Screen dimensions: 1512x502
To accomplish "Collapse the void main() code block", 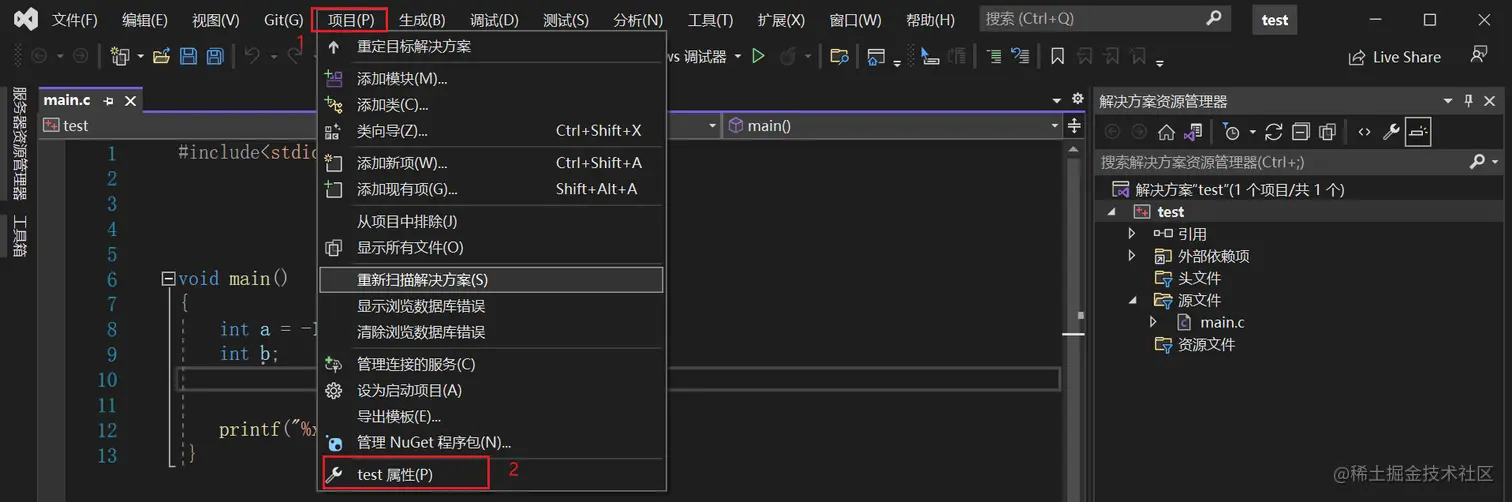I will tap(168, 279).
